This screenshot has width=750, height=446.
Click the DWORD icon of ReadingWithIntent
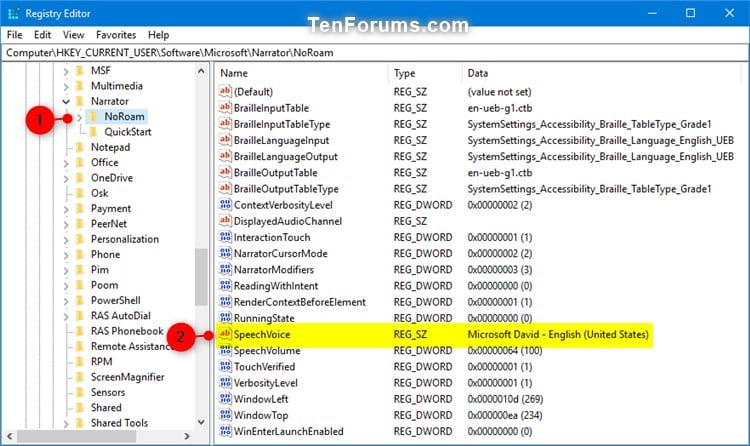(225, 286)
